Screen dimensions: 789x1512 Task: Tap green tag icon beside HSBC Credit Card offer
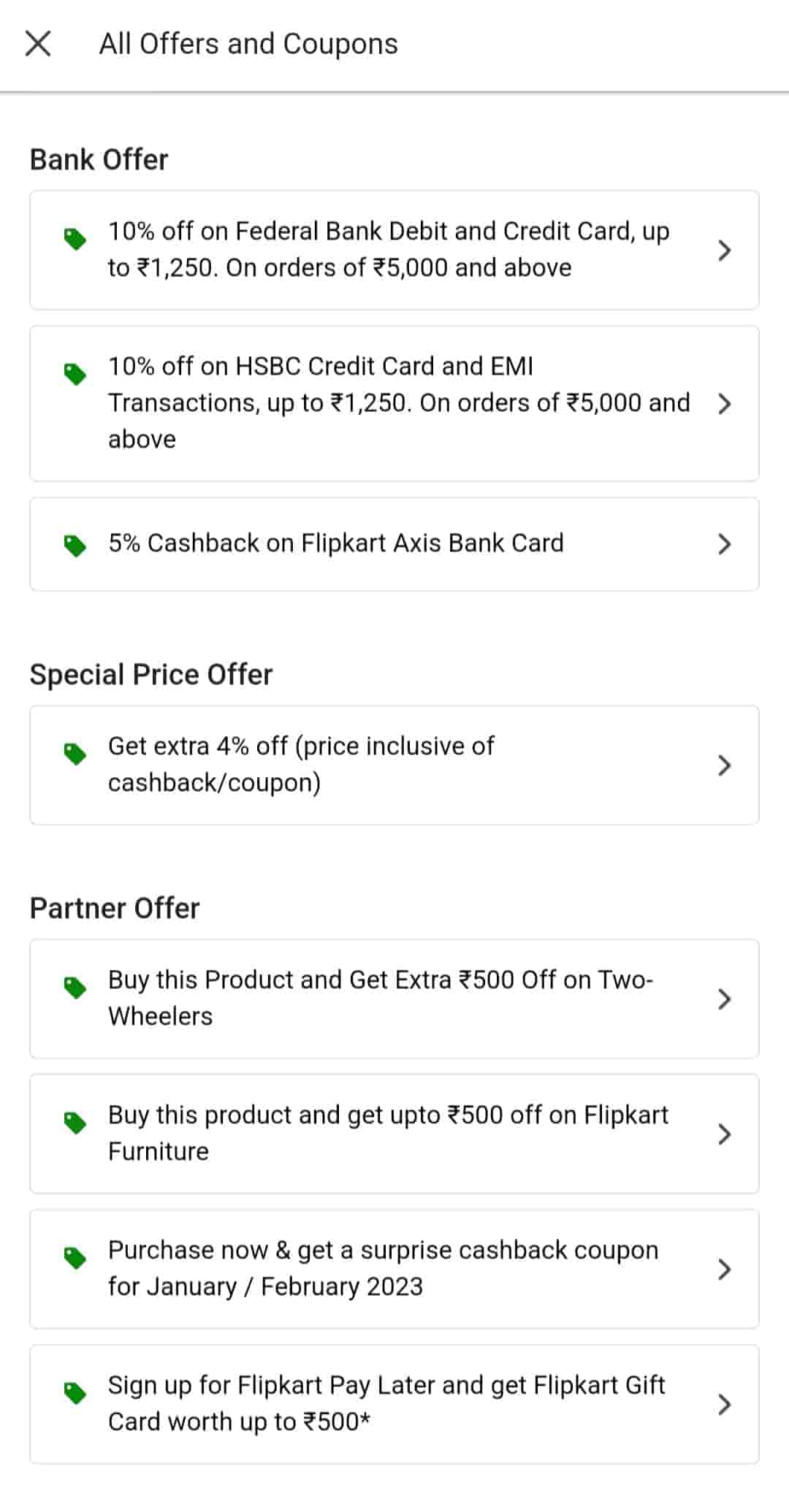click(75, 373)
